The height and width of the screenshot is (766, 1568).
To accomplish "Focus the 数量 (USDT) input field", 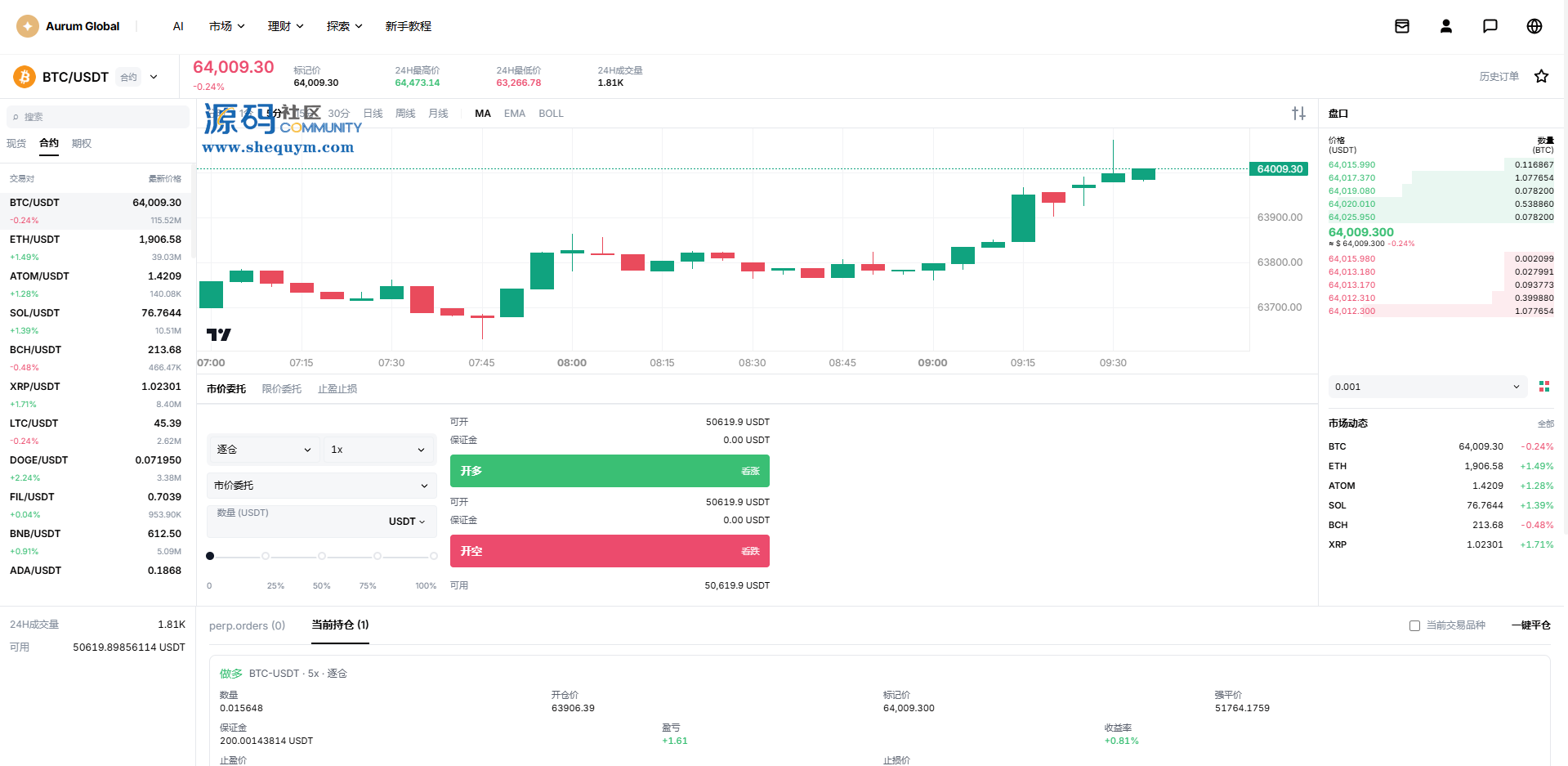I will (x=322, y=522).
